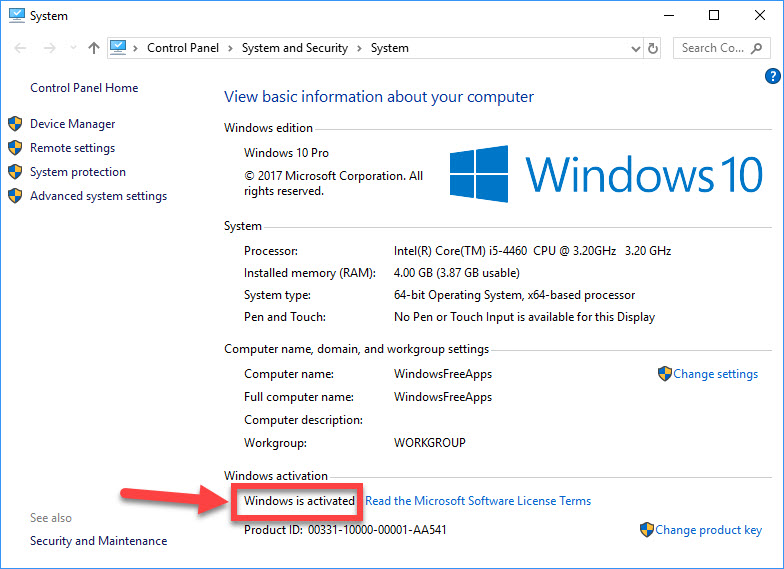Select '64-bit Operating System' system type text
784x569 pixels.
pyautogui.click(x=458, y=295)
